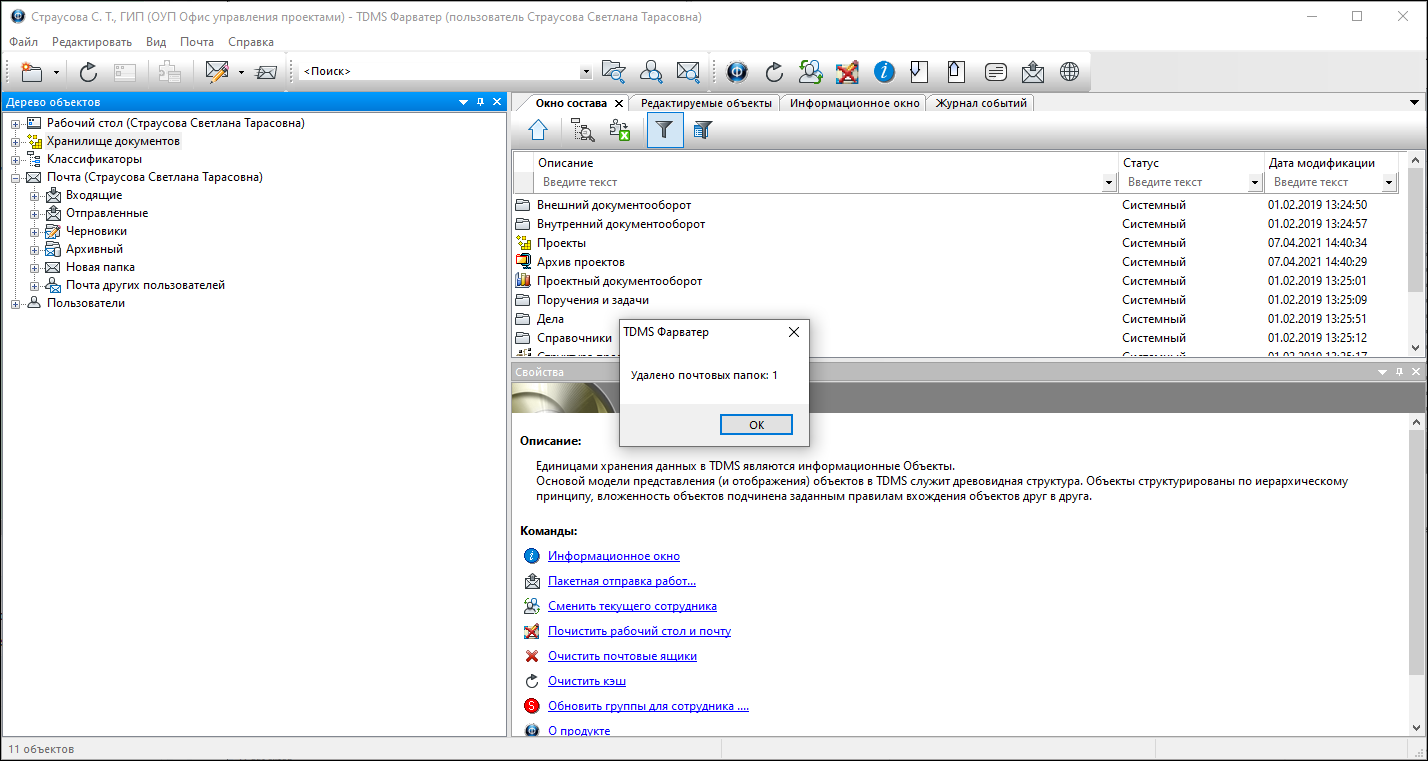Click the create new object toolbar icon

[x=32, y=71]
